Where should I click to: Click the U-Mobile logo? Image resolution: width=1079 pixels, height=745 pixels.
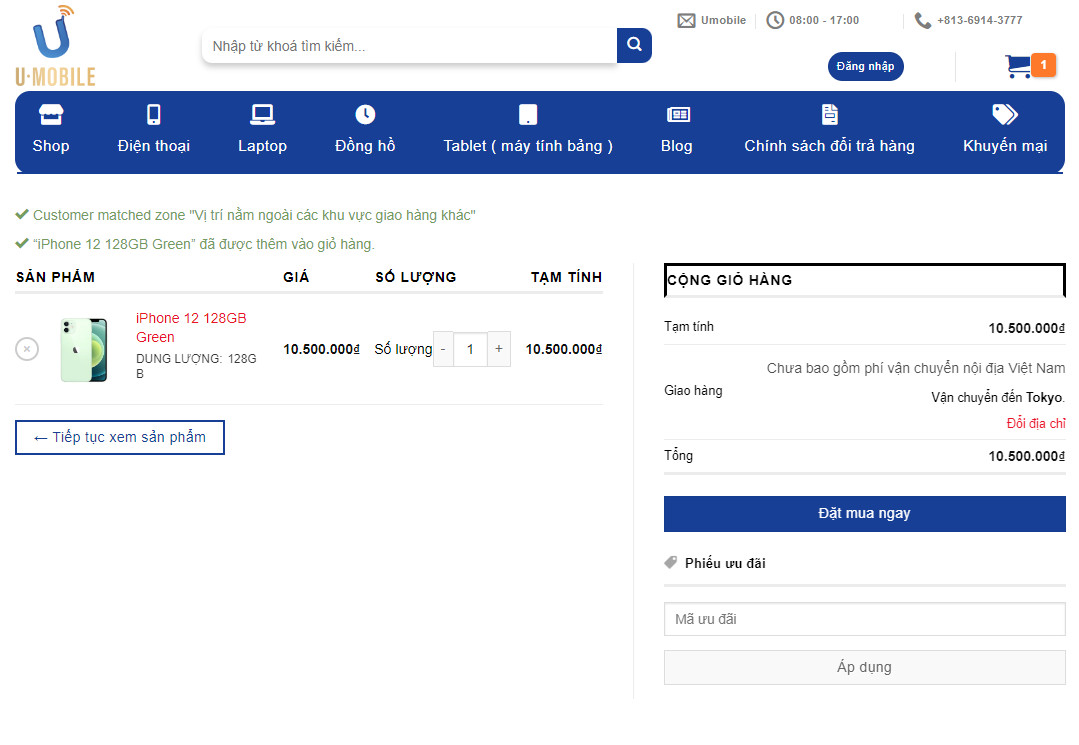pos(56,47)
